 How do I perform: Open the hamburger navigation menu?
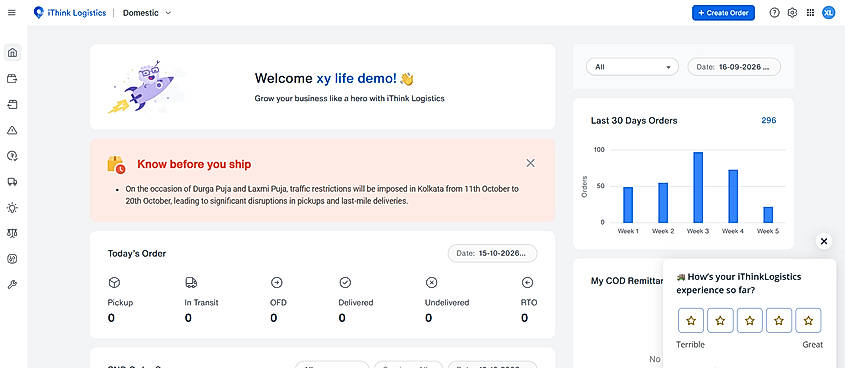12,13
